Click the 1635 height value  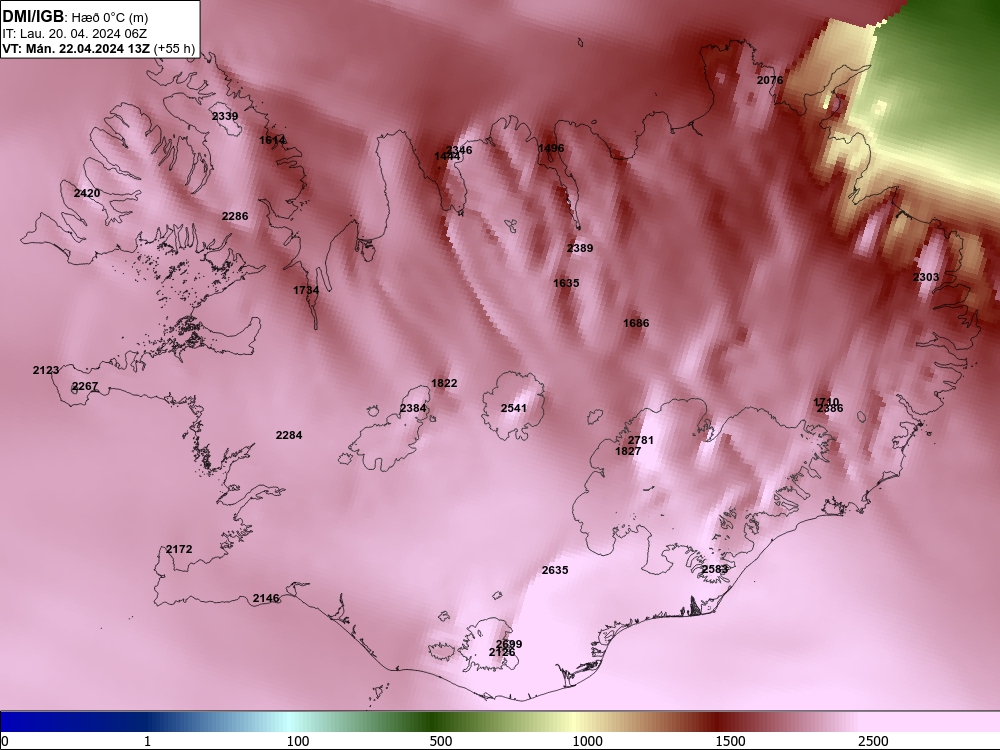point(566,283)
